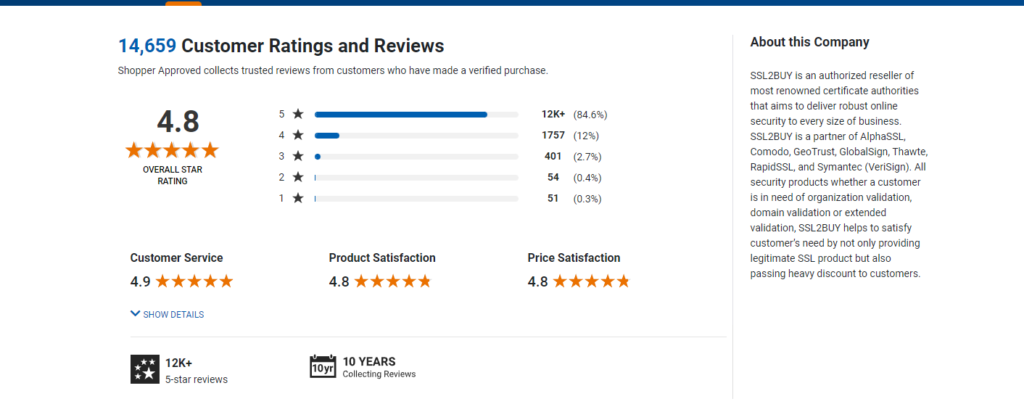Image resolution: width=1024 pixels, height=412 pixels.
Task: Click the 5-star reviews badge icon
Action: (x=145, y=369)
